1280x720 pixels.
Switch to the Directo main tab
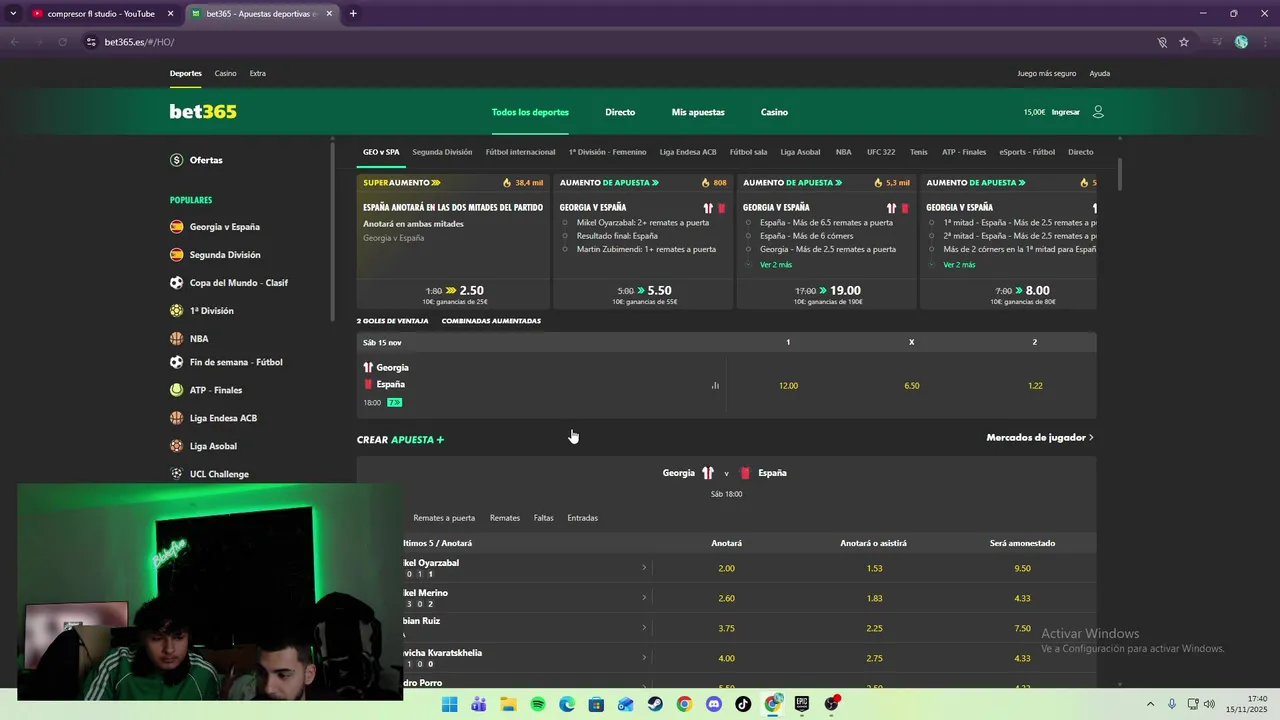(620, 112)
